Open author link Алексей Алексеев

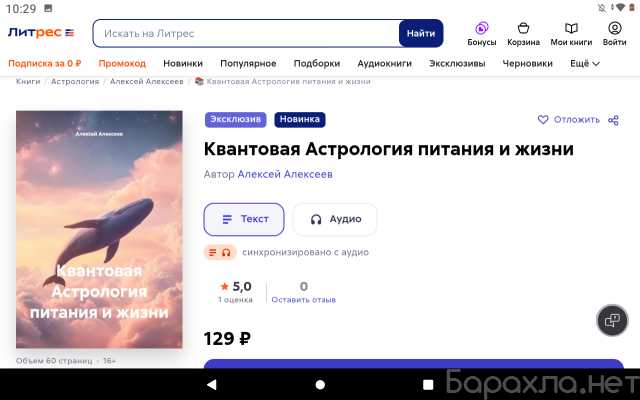click(285, 174)
